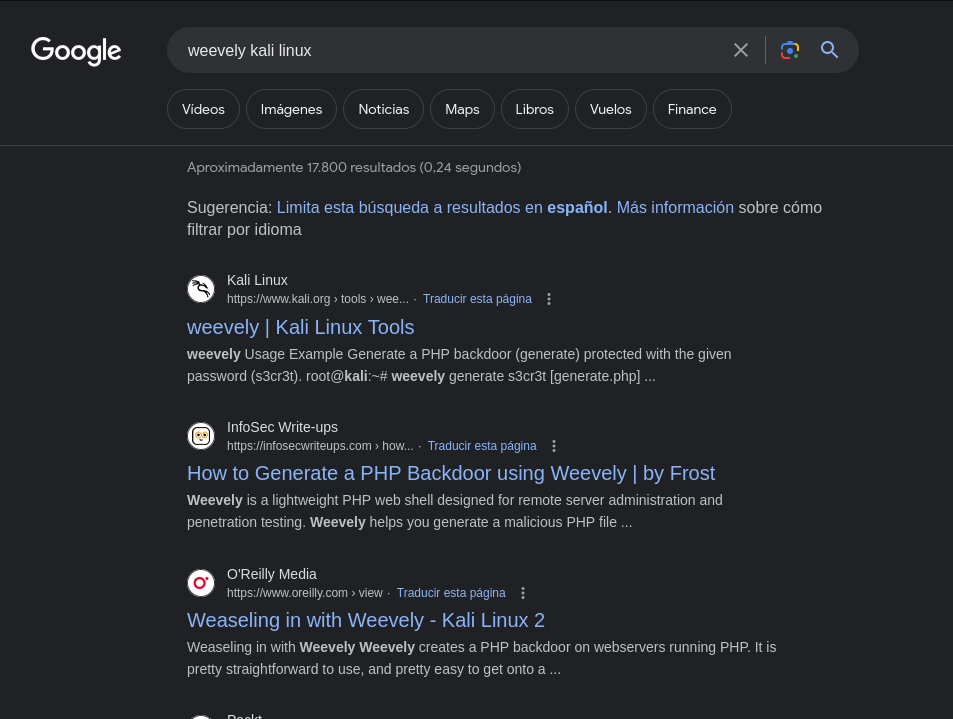Switch to the Finance filter tab
This screenshot has height=719, width=953.
(x=692, y=109)
